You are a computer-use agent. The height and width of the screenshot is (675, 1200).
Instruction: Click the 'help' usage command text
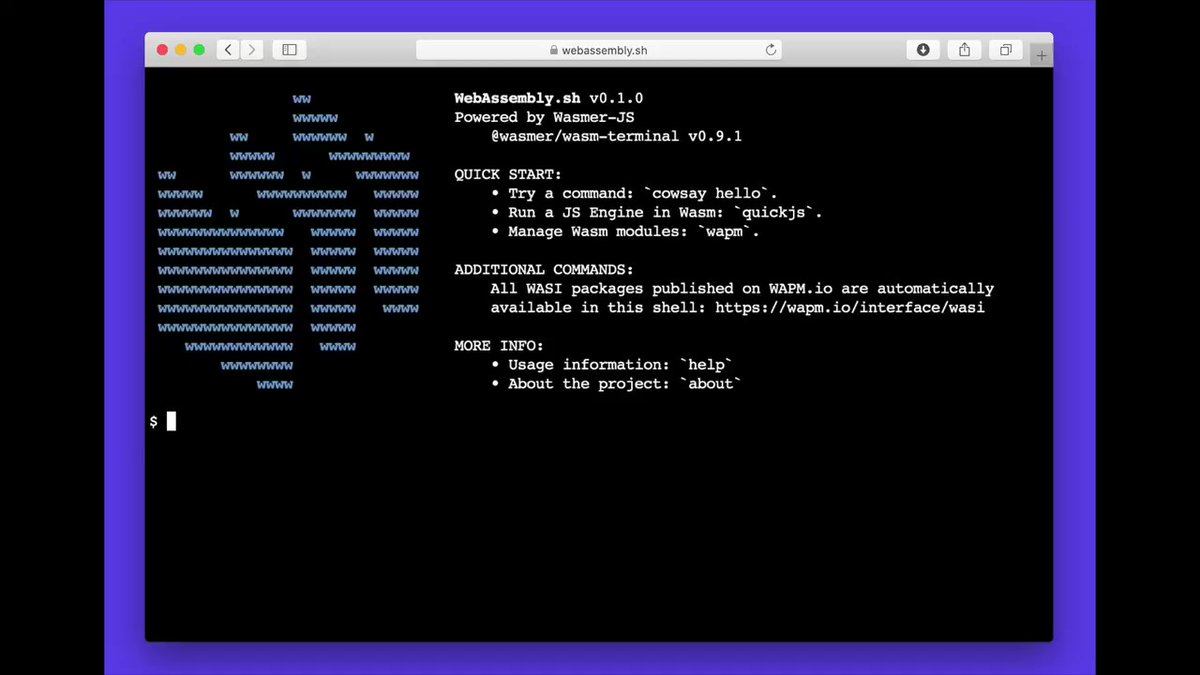coord(706,364)
